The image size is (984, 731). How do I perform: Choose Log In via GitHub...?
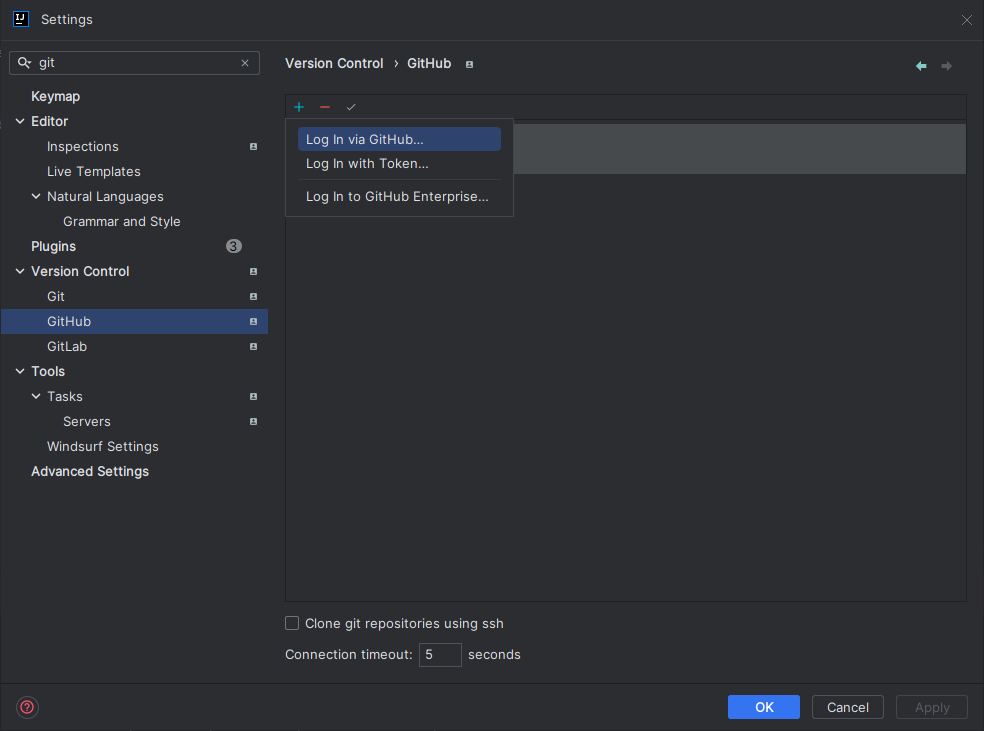coord(399,139)
